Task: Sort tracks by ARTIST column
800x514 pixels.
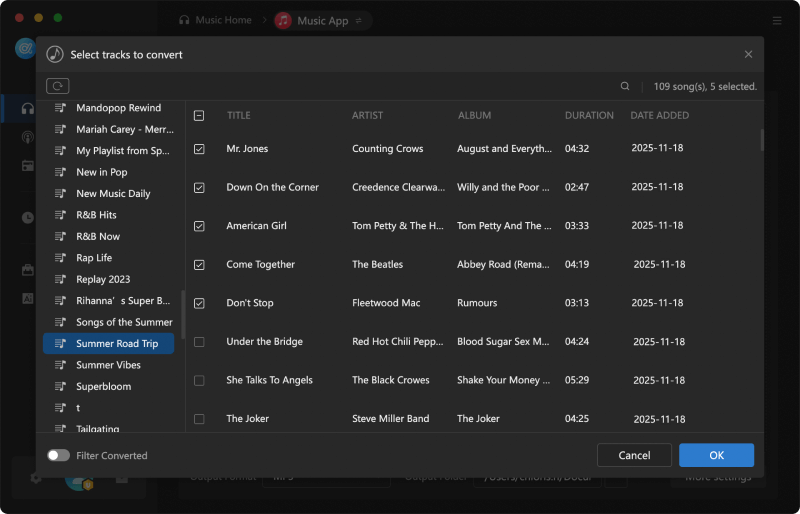Action: tap(367, 115)
